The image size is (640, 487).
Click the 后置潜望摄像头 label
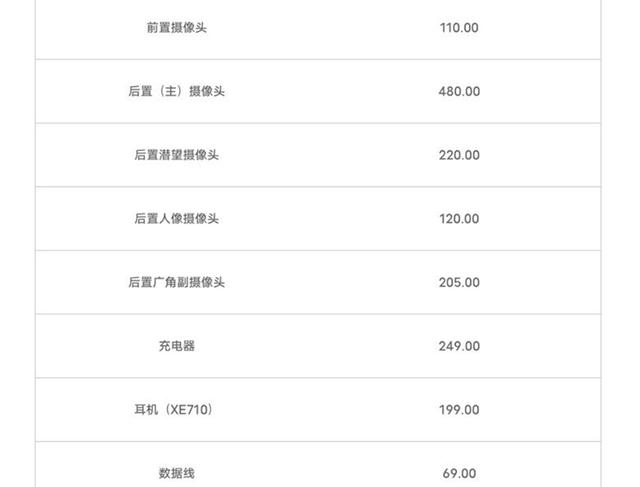(x=176, y=155)
